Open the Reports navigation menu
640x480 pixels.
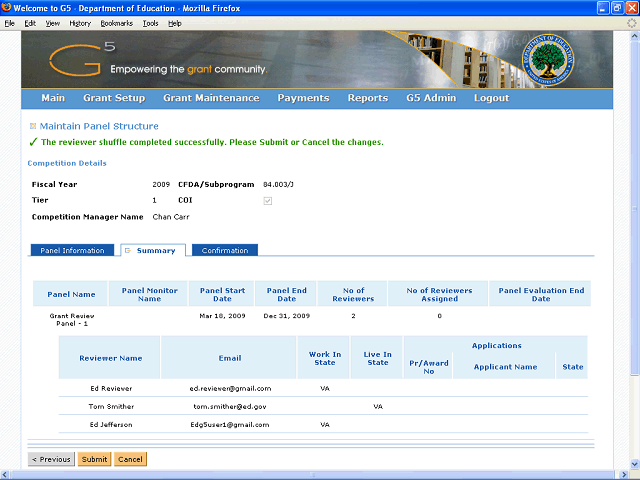pyautogui.click(x=367, y=98)
